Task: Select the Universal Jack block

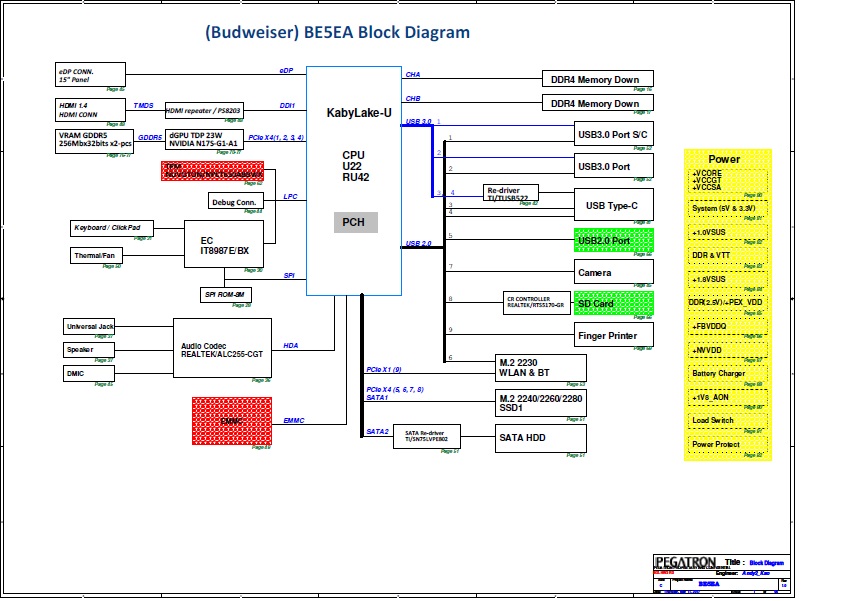Action: pos(89,326)
